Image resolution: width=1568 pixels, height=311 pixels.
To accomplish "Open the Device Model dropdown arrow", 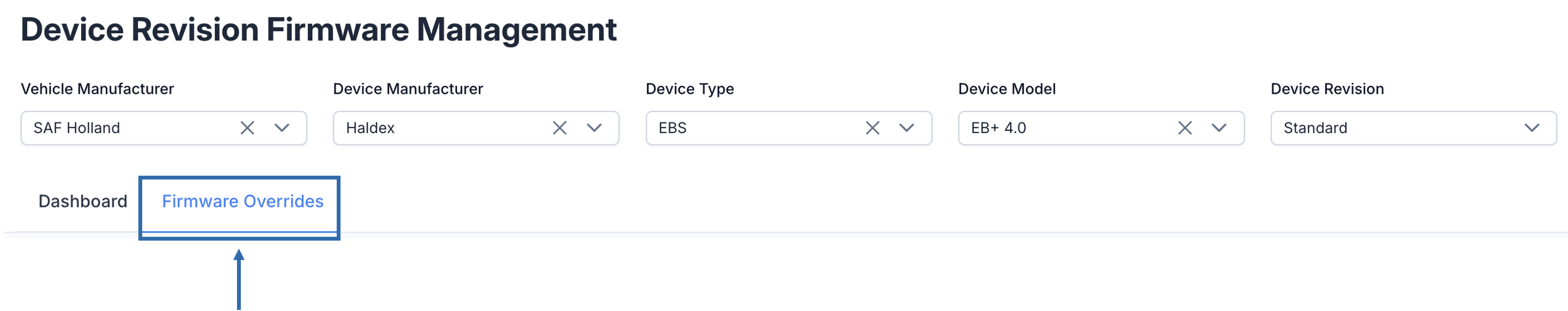I will point(1219,128).
